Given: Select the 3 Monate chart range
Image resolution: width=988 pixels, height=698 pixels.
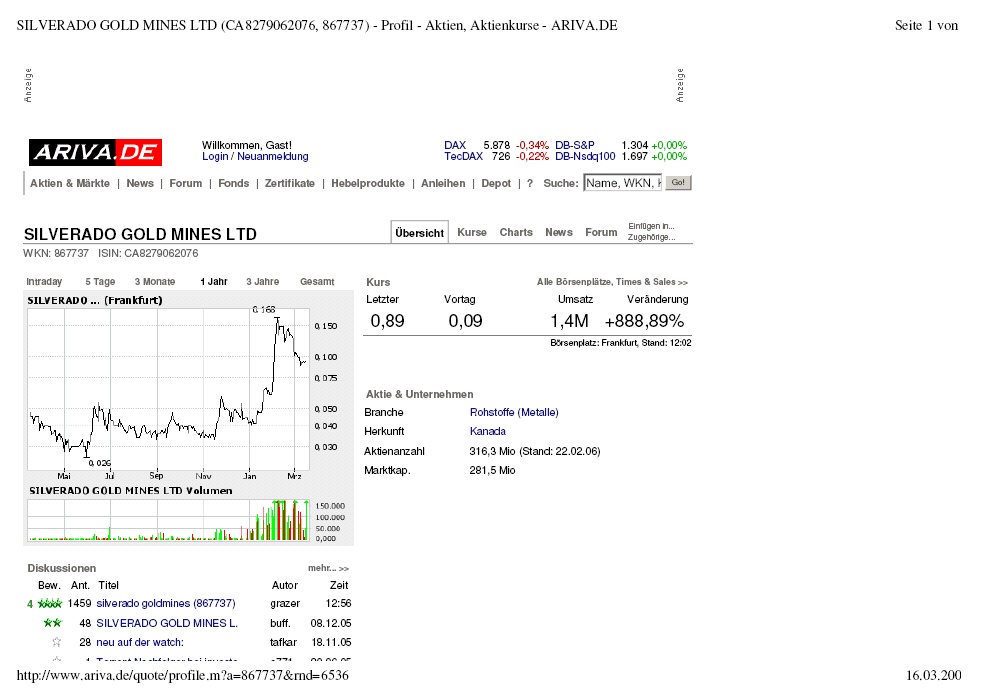Looking at the screenshot, I should 155,282.
